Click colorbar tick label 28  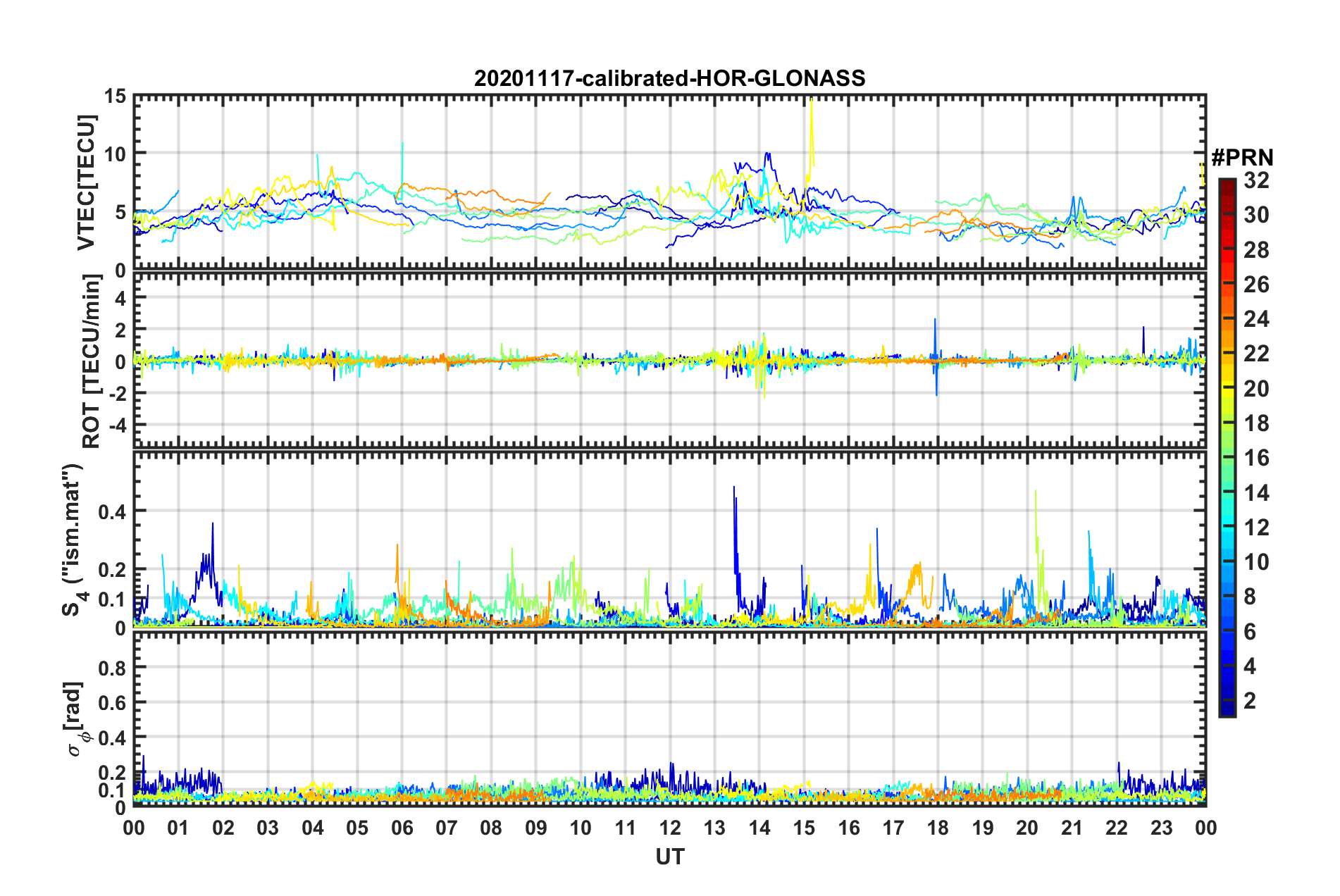pyautogui.click(x=1255, y=250)
